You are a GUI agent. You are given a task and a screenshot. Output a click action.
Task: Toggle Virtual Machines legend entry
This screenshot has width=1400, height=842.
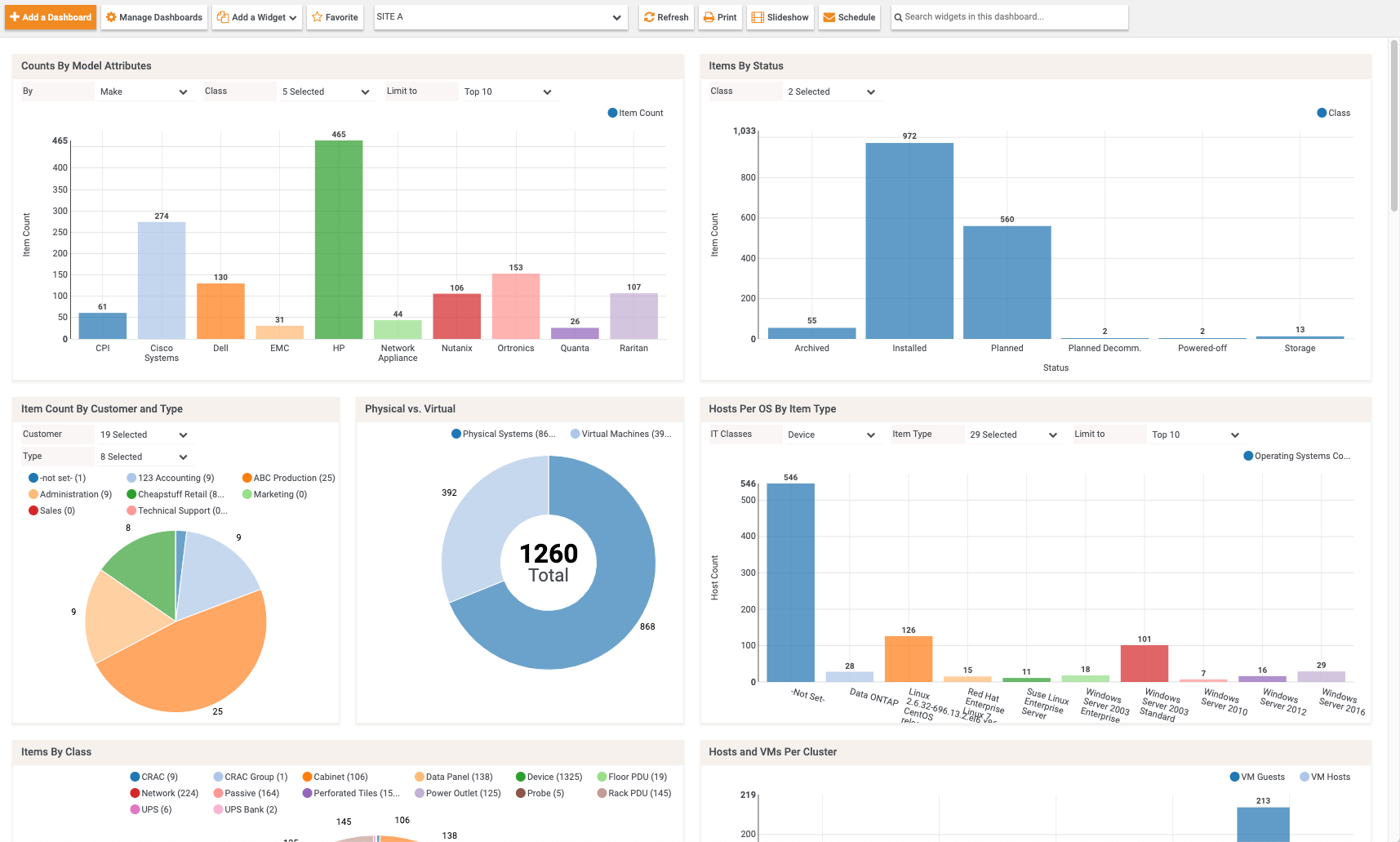[621, 434]
